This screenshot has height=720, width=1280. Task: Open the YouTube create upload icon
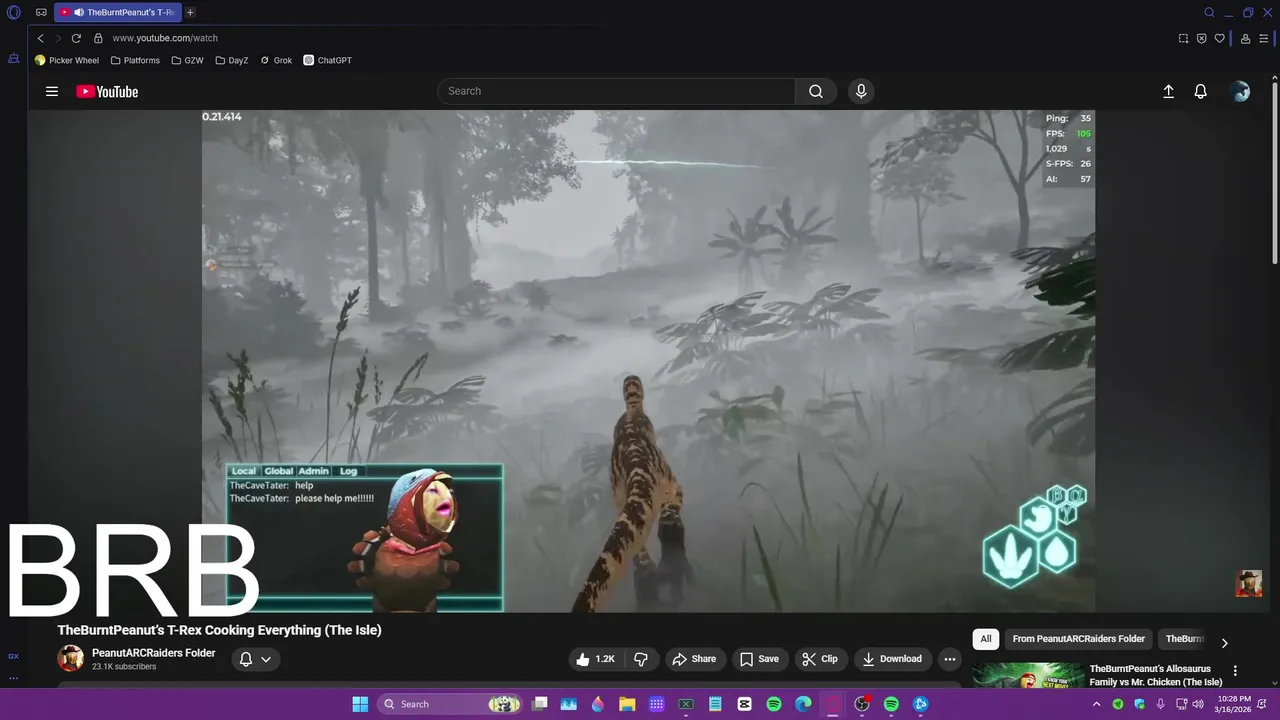coord(1168,91)
